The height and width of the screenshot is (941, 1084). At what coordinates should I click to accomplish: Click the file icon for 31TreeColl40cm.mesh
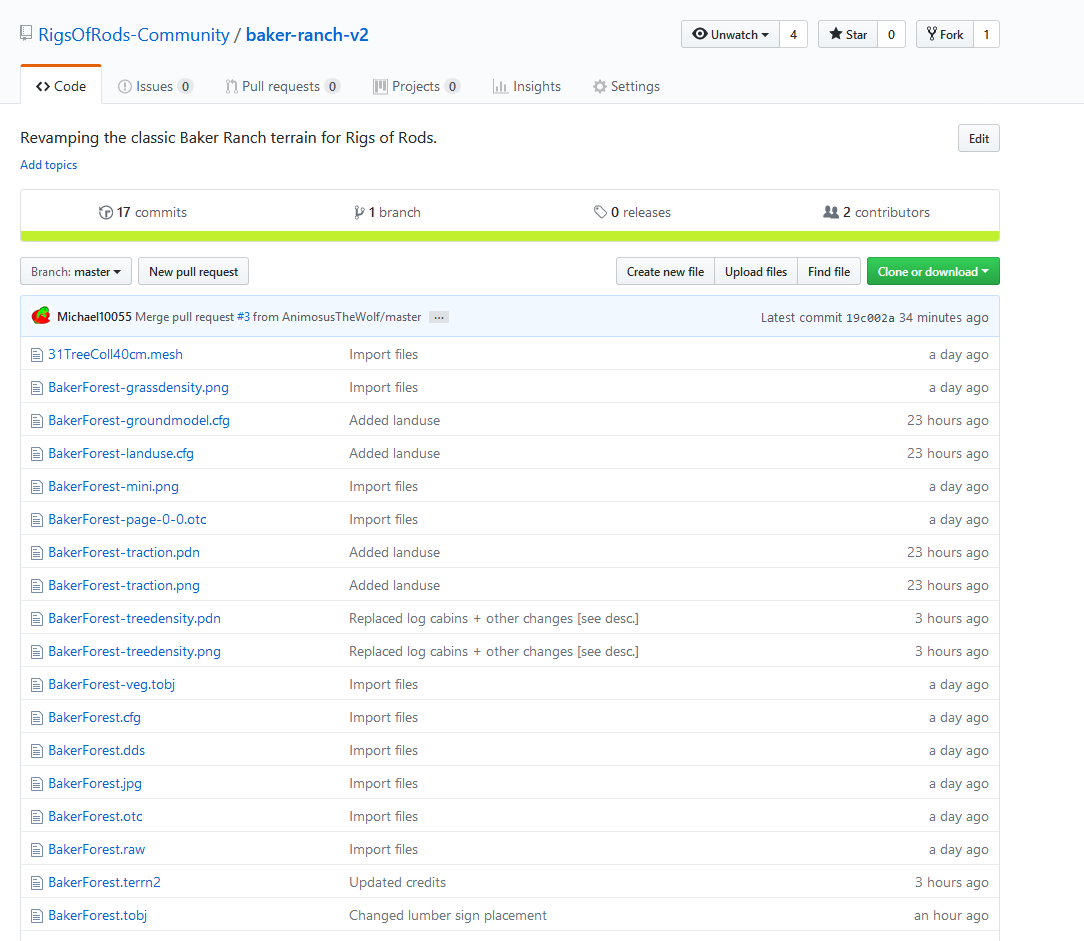point(37,355)
